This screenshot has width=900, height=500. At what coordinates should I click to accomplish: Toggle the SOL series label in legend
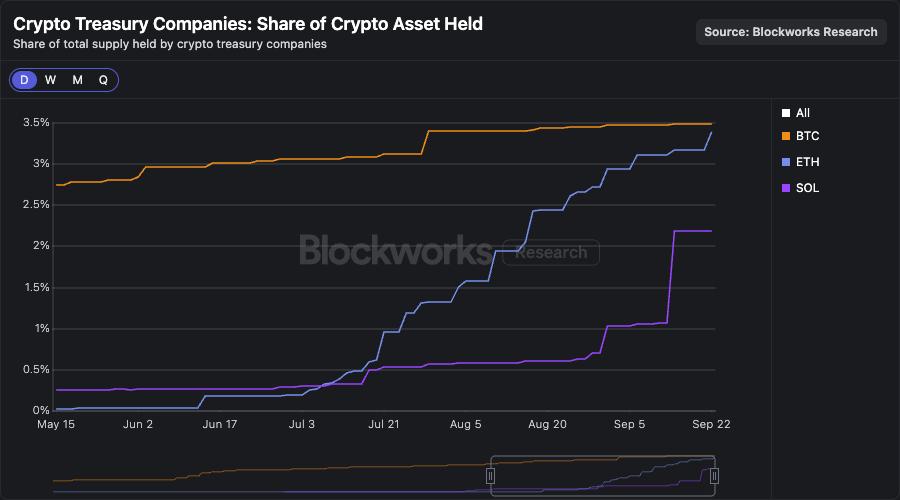point(808,188)
